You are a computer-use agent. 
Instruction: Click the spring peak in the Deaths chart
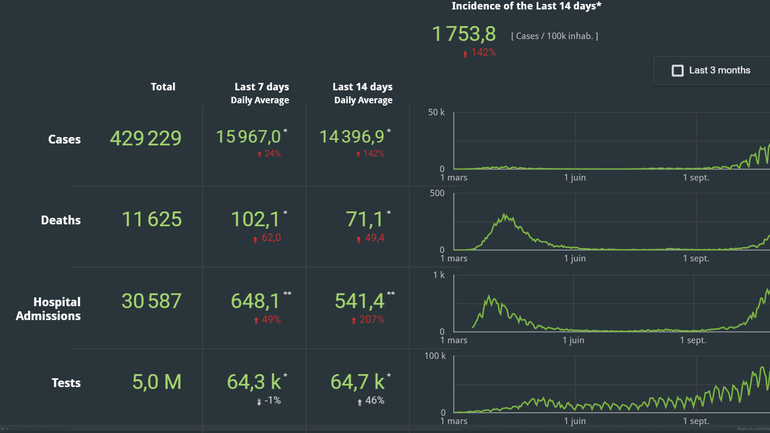pyautogui.click(x=506, y=216)
